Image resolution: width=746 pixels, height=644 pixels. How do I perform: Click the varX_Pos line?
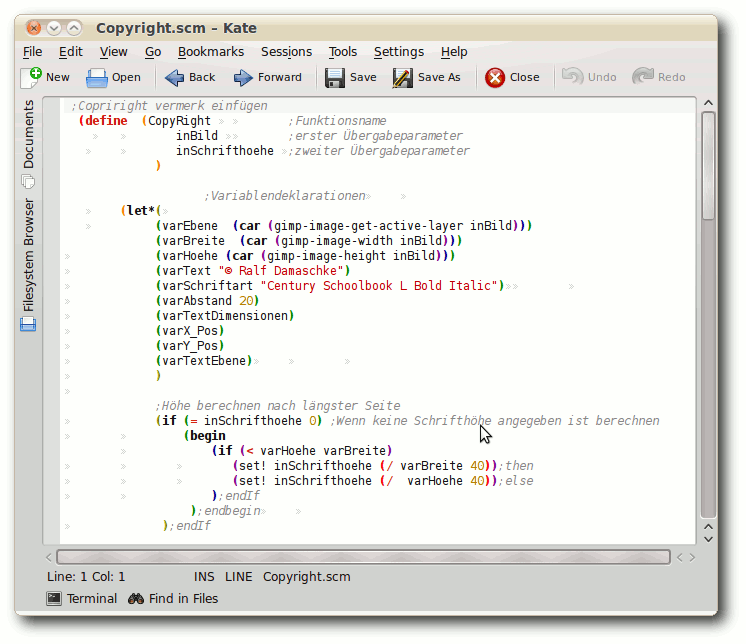(190, 331)
